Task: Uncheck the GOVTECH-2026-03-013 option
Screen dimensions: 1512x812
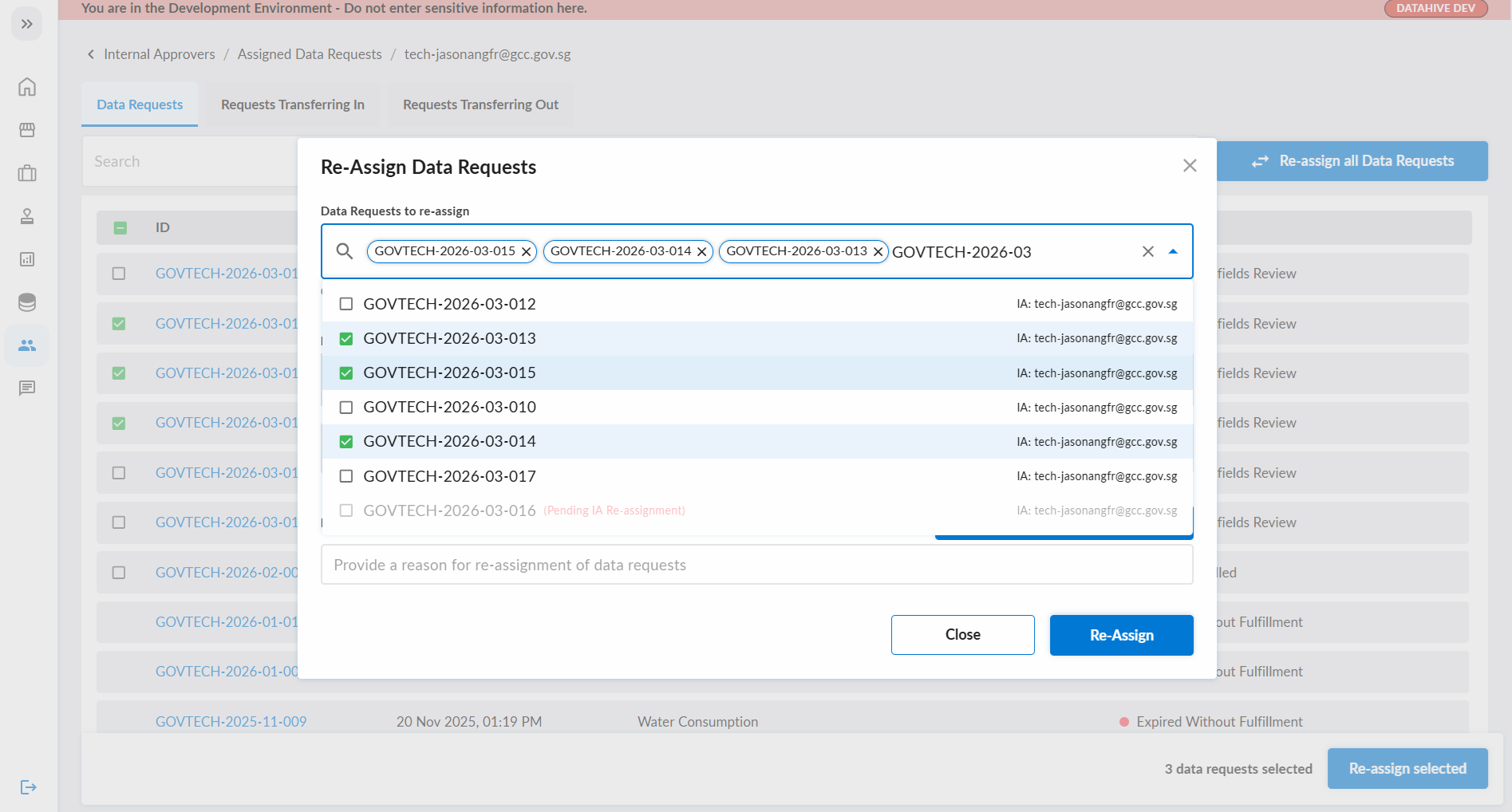Action: click(346, 339)
